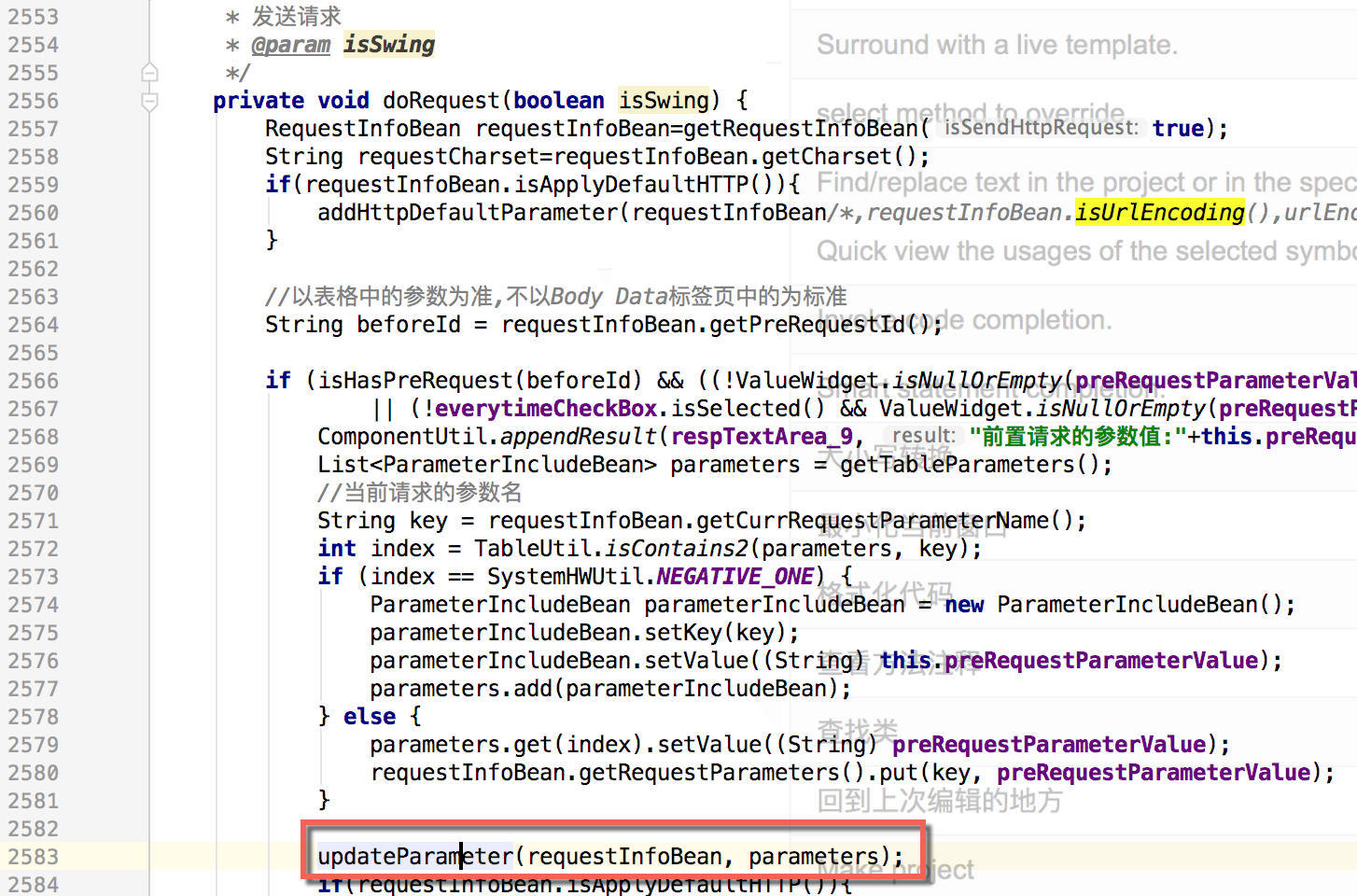Collapse the doRequest method fold marker at line 2556
Image resolution: width=1357 pixels, height=896 pixels.
pyautogui.click(x=149, y=101)
